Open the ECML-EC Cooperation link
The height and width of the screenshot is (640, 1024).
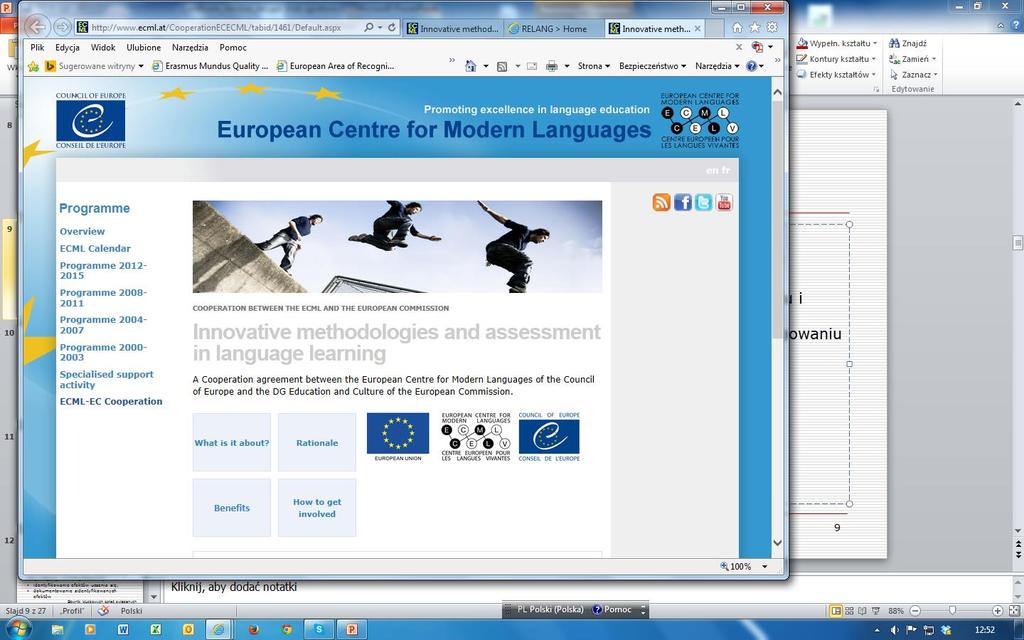click(111, 401)
